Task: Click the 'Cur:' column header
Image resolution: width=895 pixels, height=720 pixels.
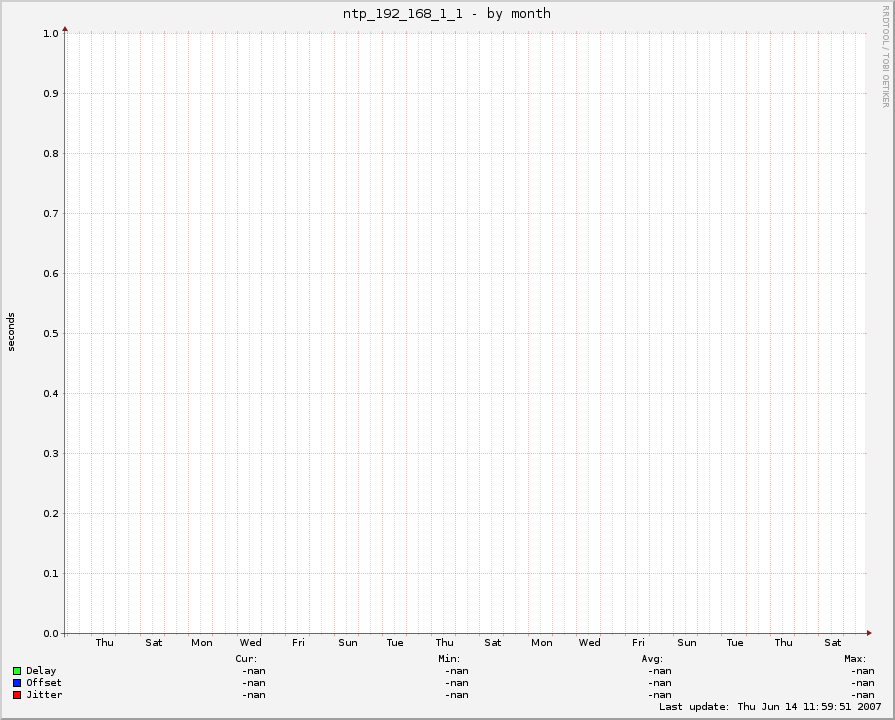Action: (247, 659)
